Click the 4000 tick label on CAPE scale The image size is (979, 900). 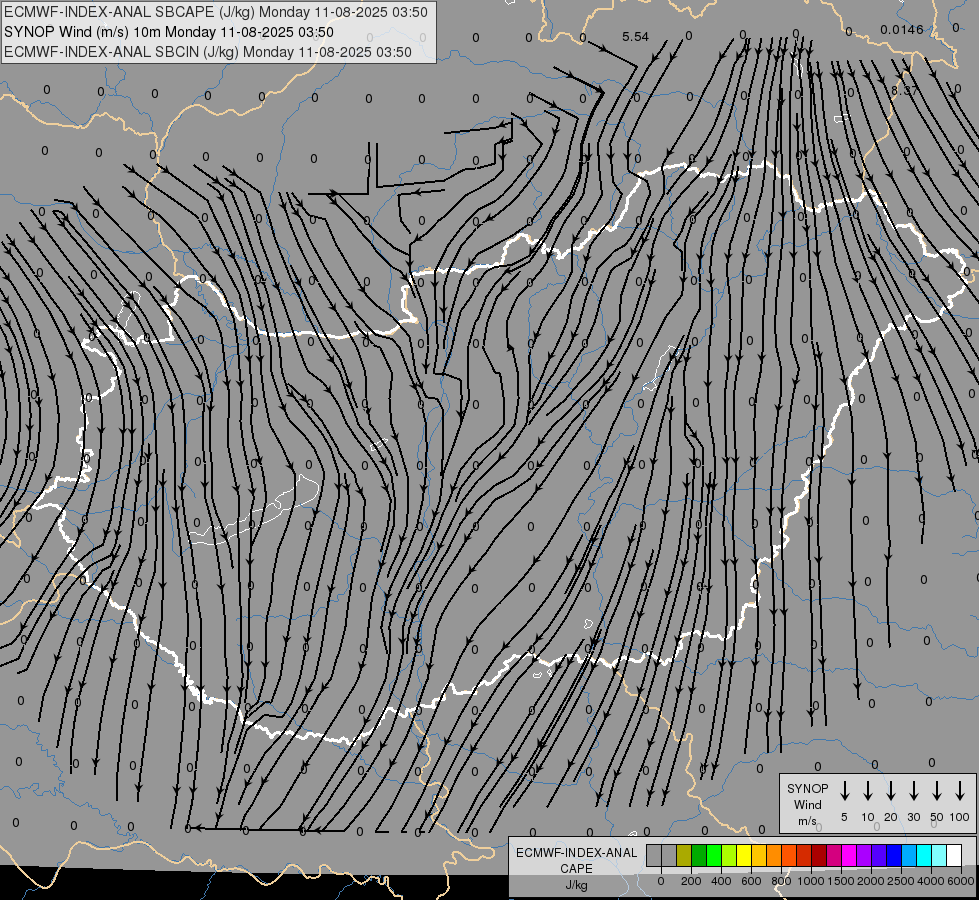(x=931, y=881)
